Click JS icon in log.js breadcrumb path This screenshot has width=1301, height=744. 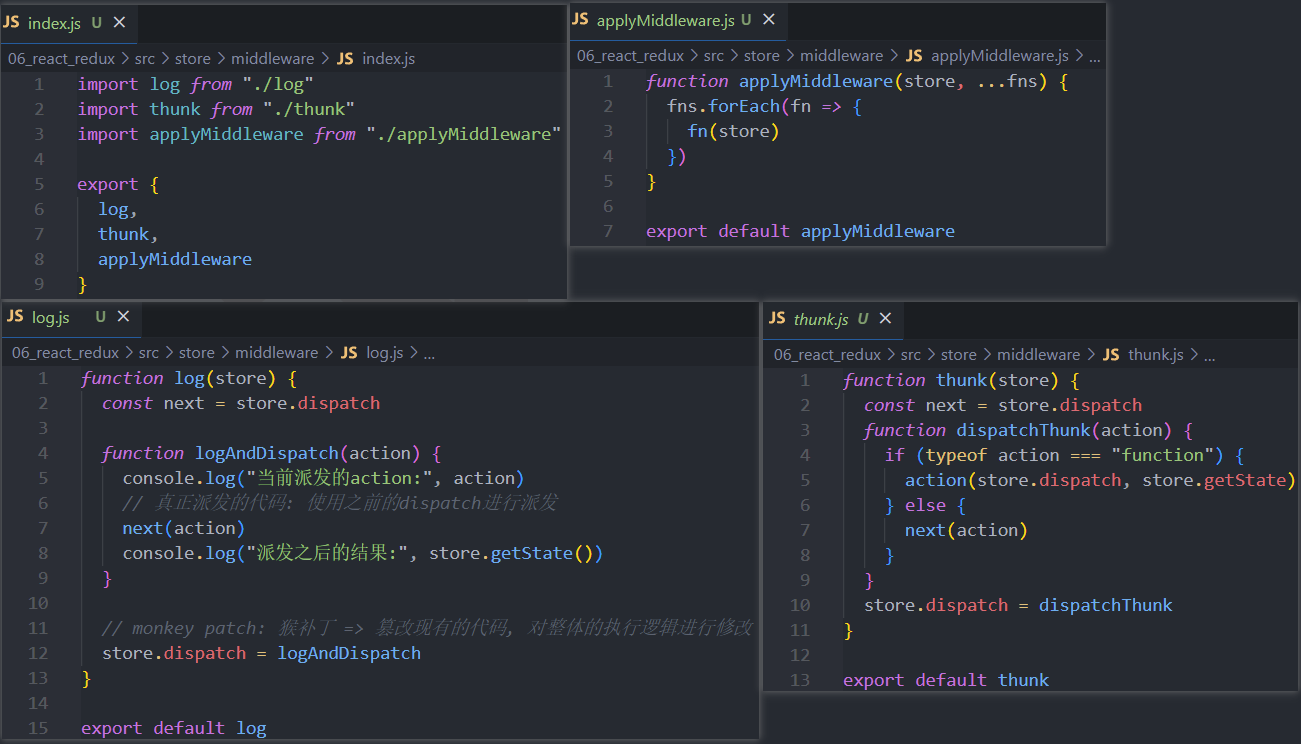click(349, 353)
